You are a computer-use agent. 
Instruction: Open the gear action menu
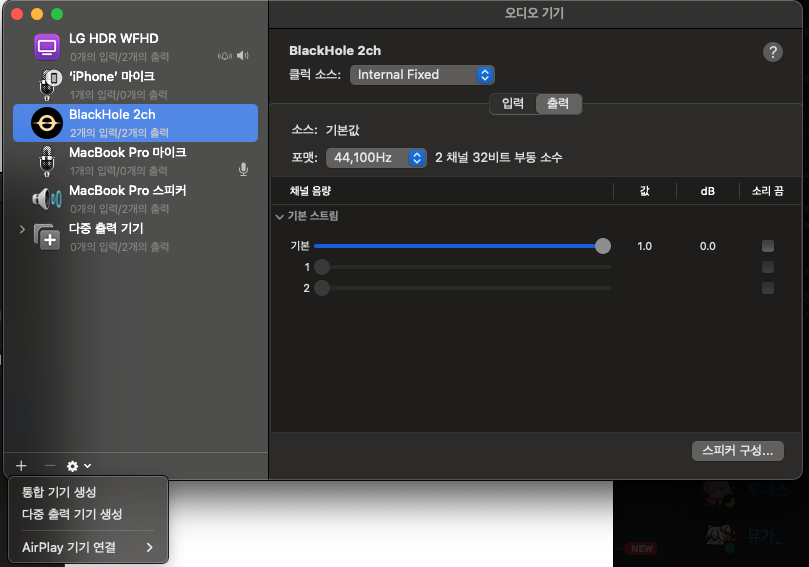(x=79, y=466)
